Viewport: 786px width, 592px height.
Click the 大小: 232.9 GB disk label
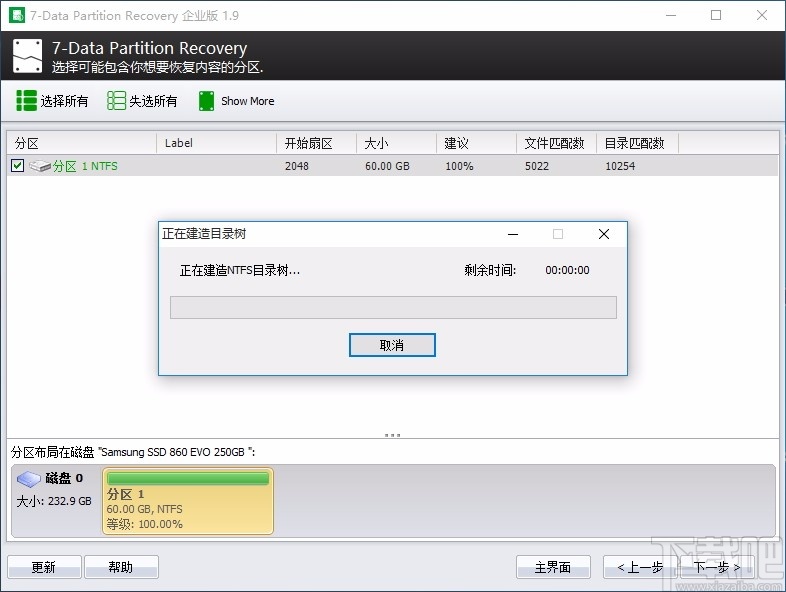(x=54, y=501)
